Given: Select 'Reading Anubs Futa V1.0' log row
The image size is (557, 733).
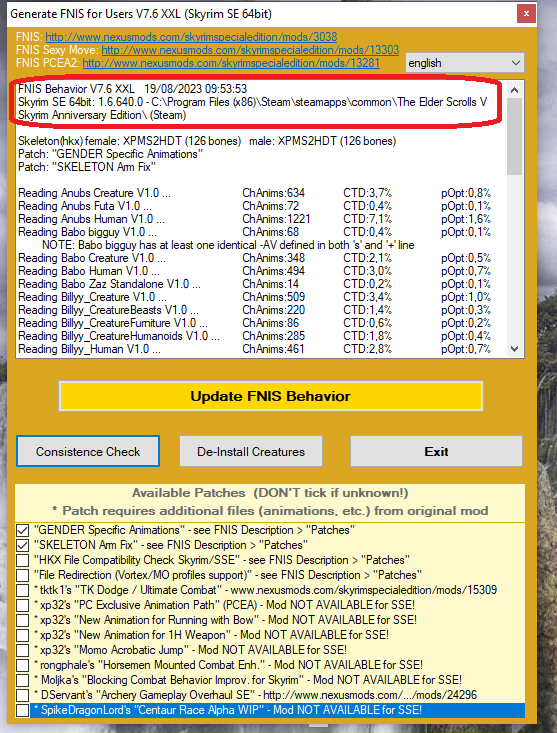Looking at the screenshot, I should tap(255, 206).
